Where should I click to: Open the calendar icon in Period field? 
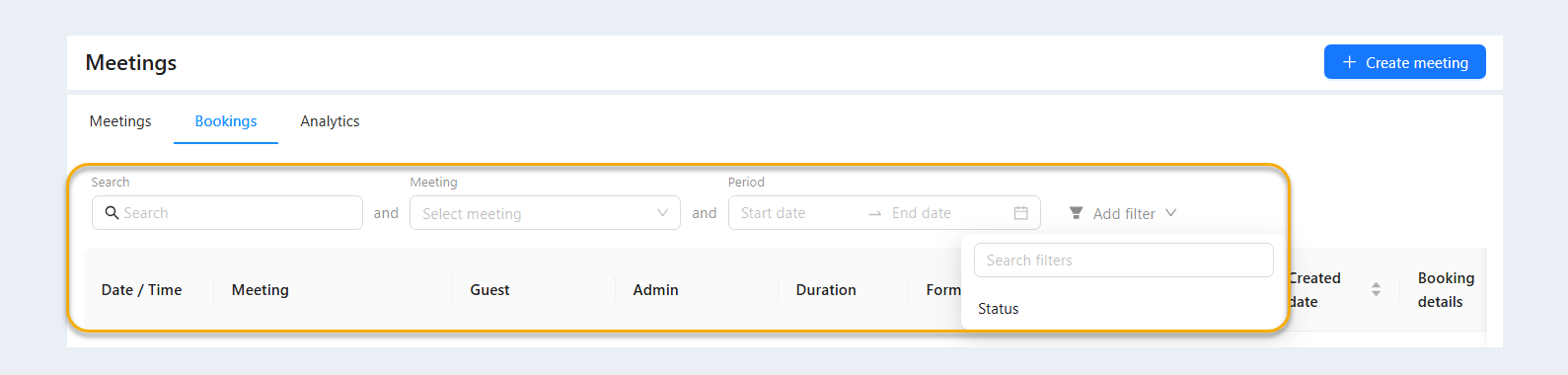1020,213
